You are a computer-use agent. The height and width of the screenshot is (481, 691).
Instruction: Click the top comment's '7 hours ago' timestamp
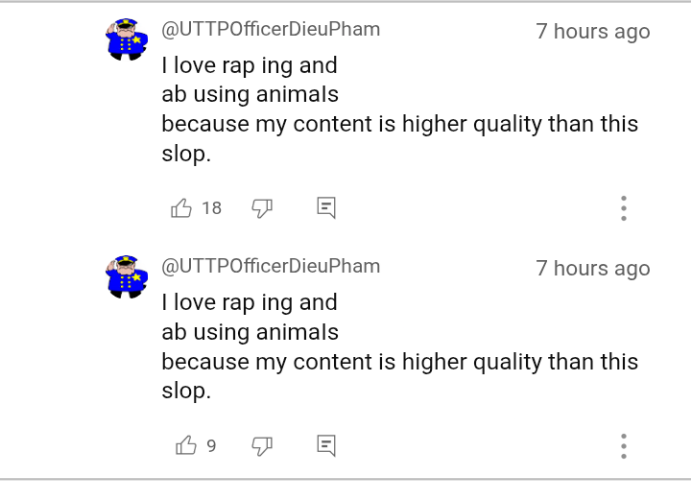point(593,31)
